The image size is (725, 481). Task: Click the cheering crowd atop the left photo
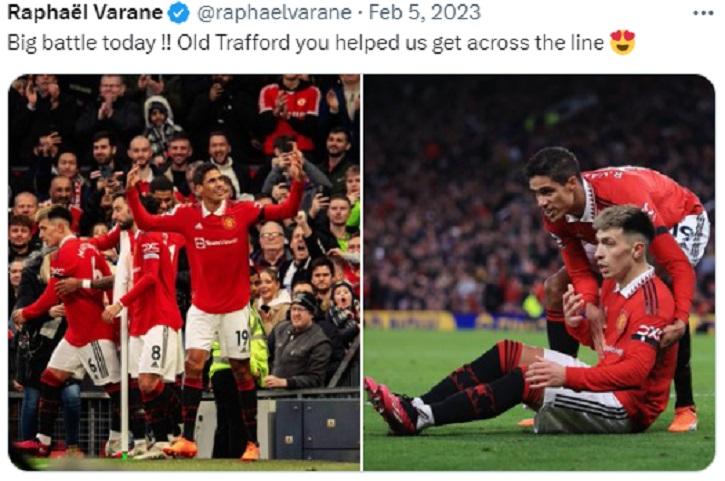coord(184,139)
